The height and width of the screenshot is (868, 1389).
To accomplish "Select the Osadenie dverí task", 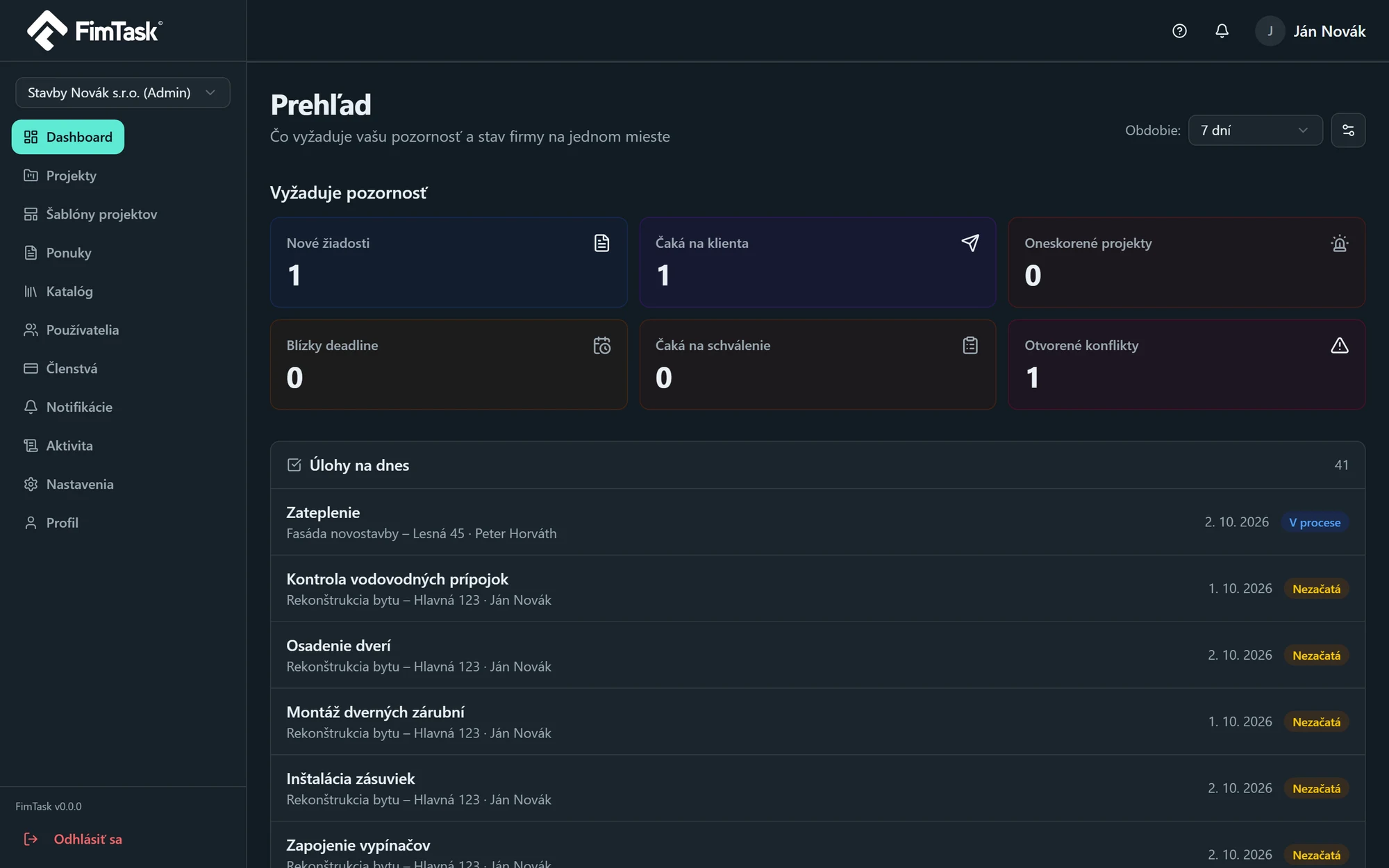I will click(x=817, y=656).
